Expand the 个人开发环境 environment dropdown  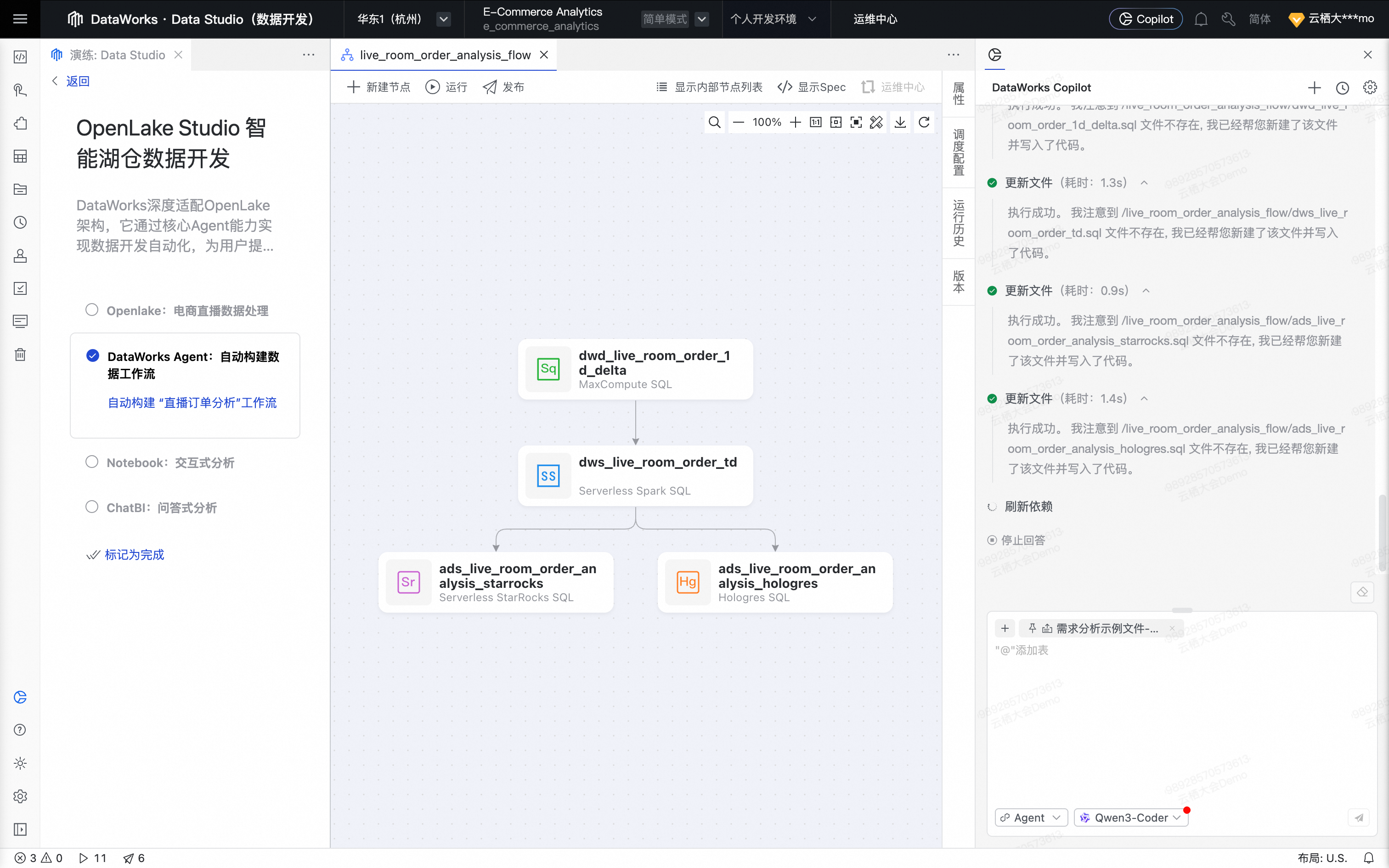[773, 19]
